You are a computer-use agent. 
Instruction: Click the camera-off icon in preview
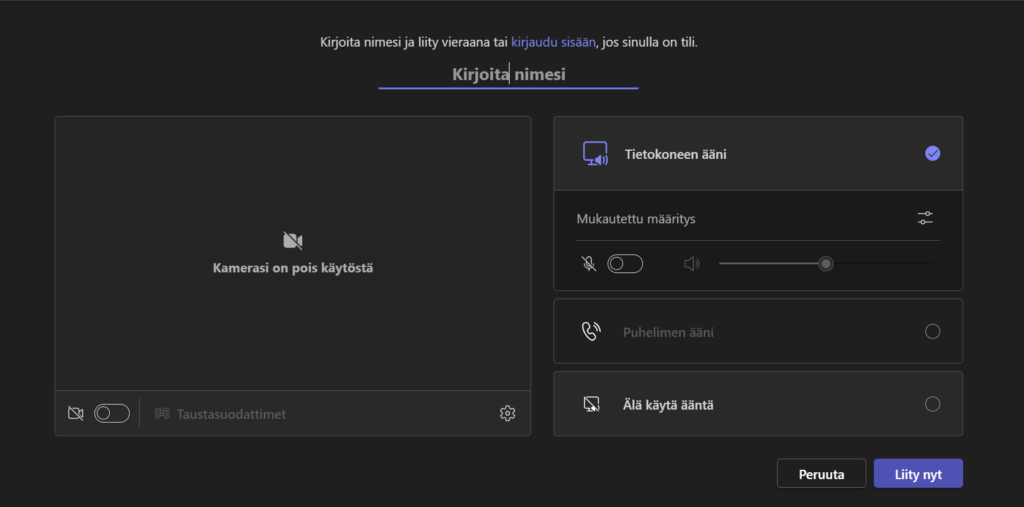tap(293, 240)
